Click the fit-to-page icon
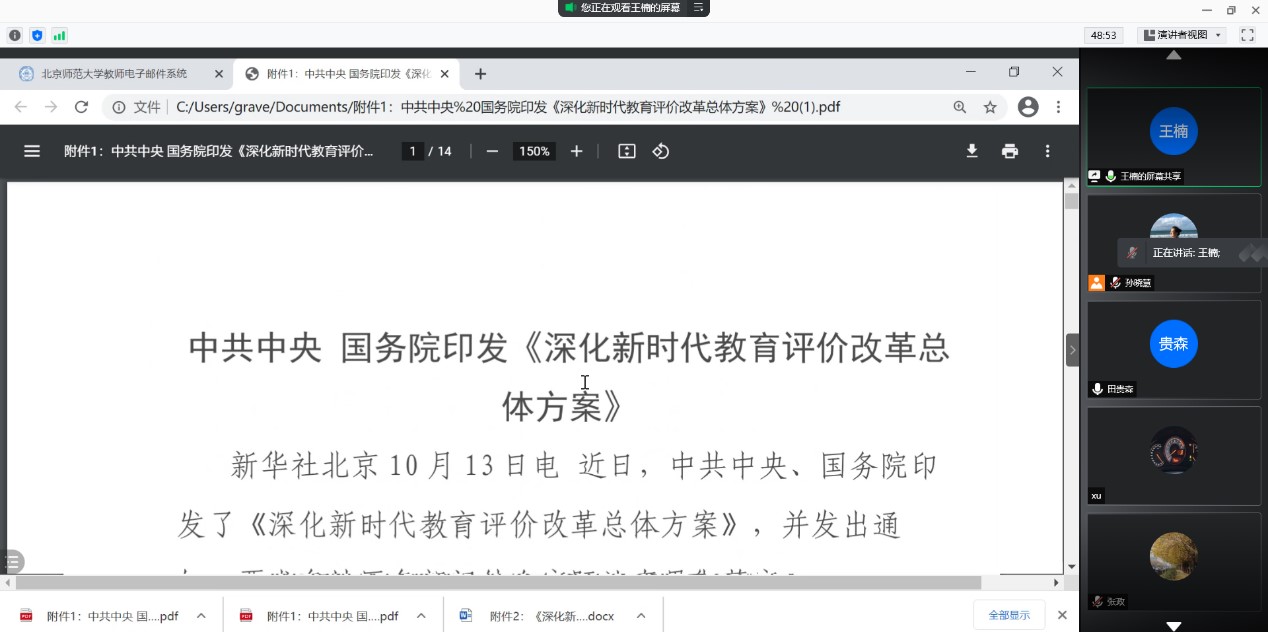Viewport: 1268px width, 632px height. [x=626, y=151]
